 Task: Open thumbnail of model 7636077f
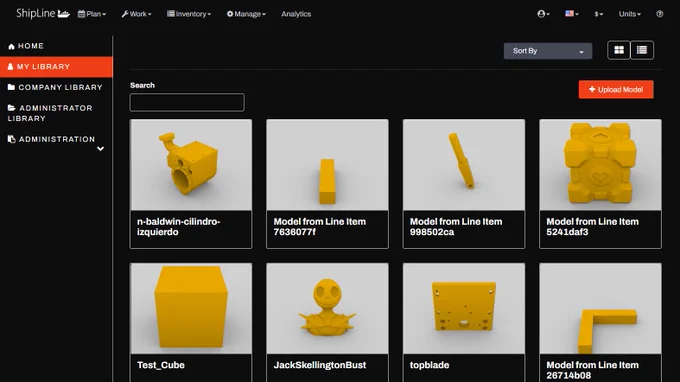pos(327,165)
